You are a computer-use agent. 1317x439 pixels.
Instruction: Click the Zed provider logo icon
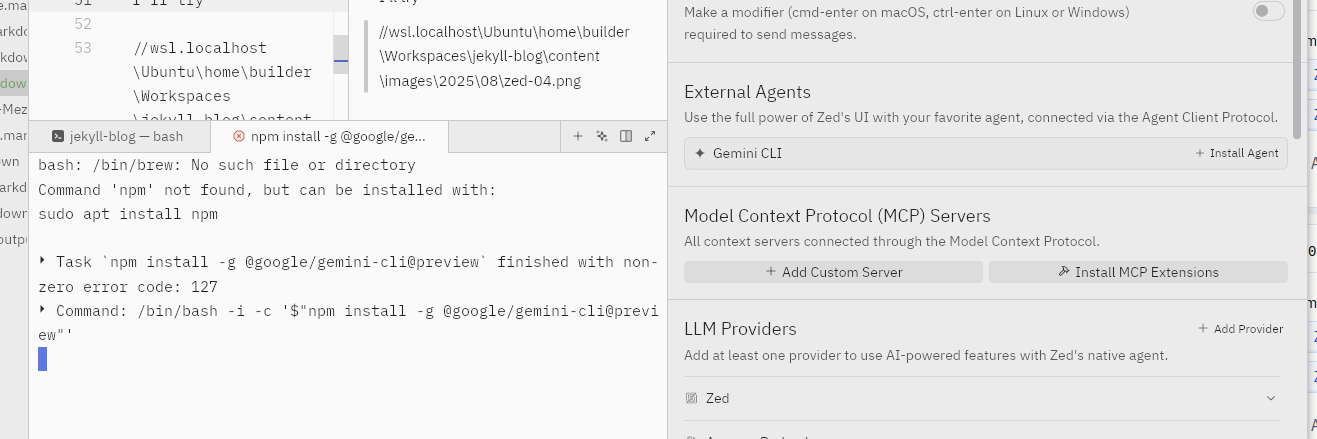click(x=691, y=398)
